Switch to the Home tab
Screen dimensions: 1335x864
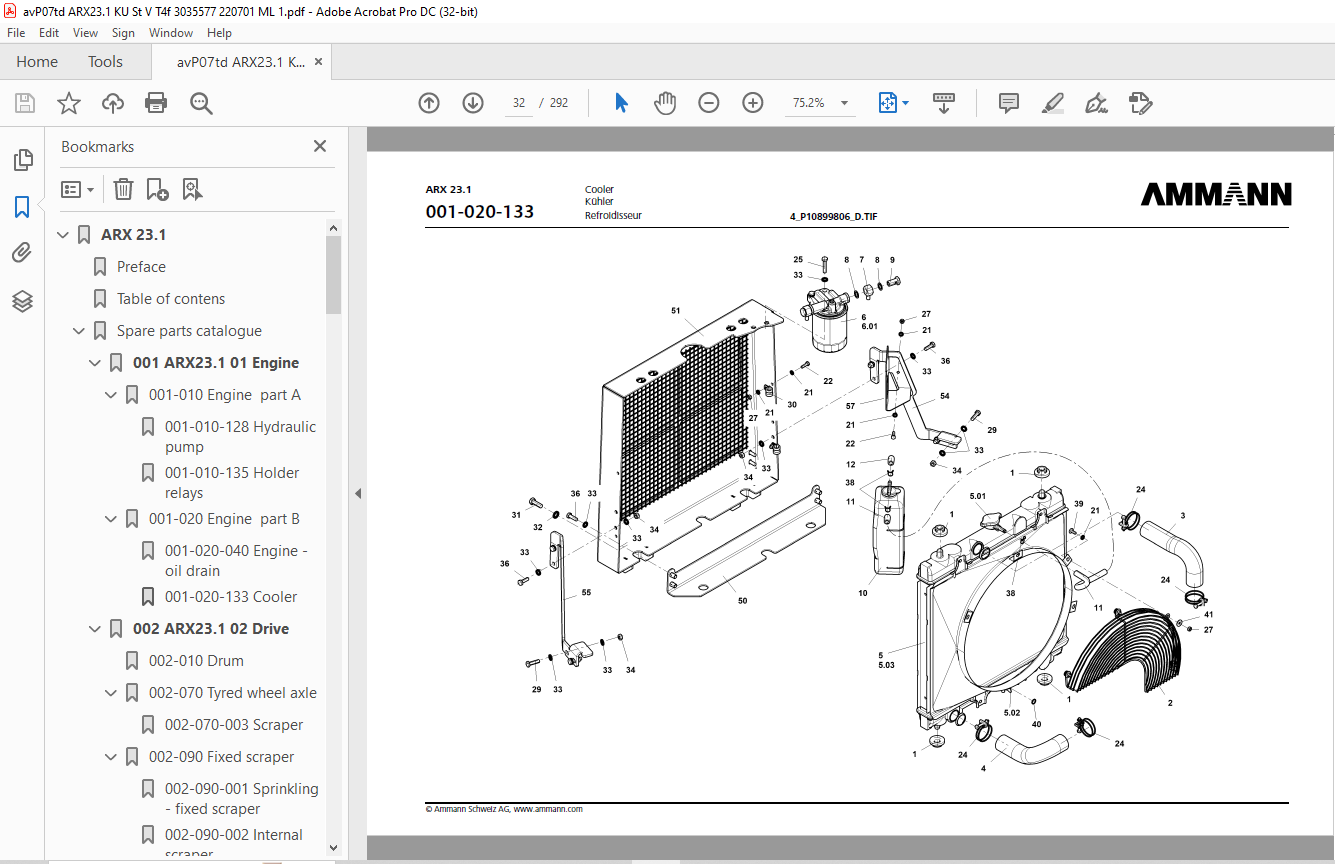pos(37,62)
